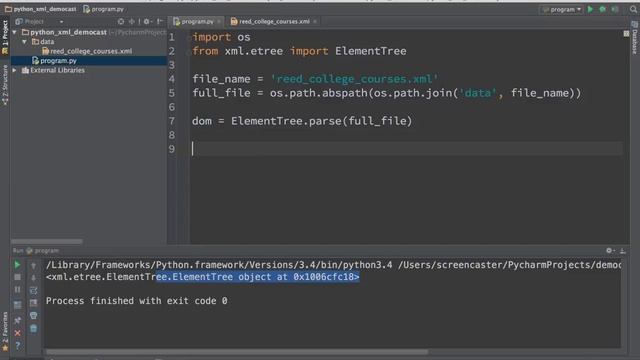This screenshot has width=640, height=360.
Task: Run program with the top toolbar play button
Action: tap(590, 9)
